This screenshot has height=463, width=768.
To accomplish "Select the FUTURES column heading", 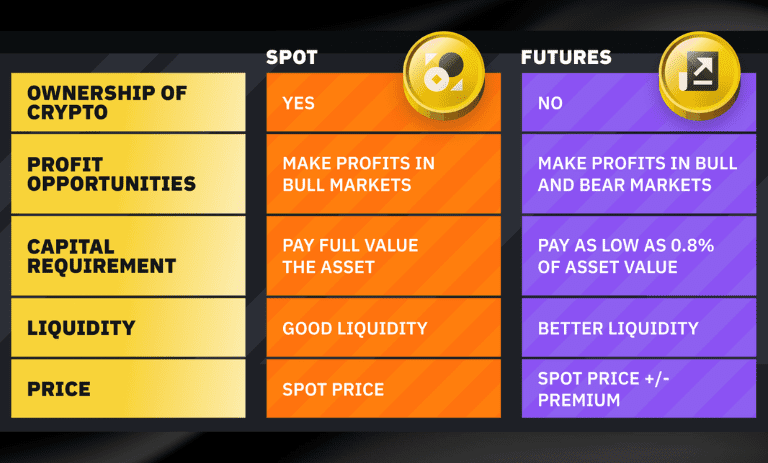I will pyautogui.click(x=566, y=57).
